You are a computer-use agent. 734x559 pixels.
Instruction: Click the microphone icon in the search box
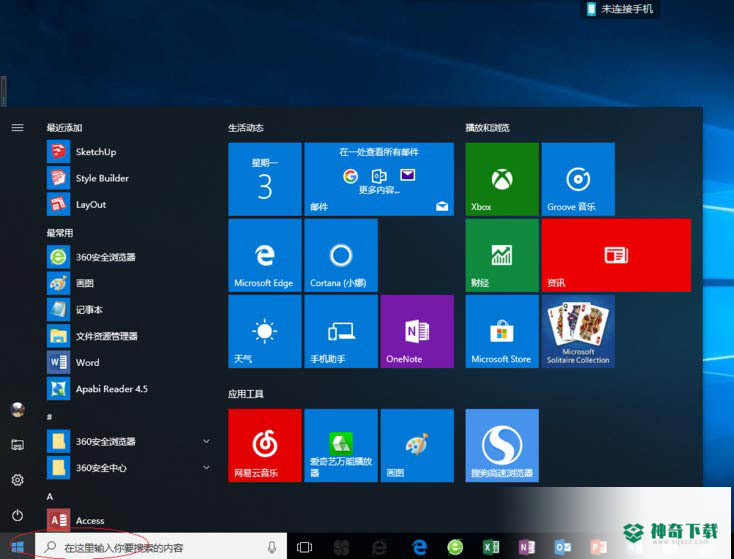pos(272,546)
